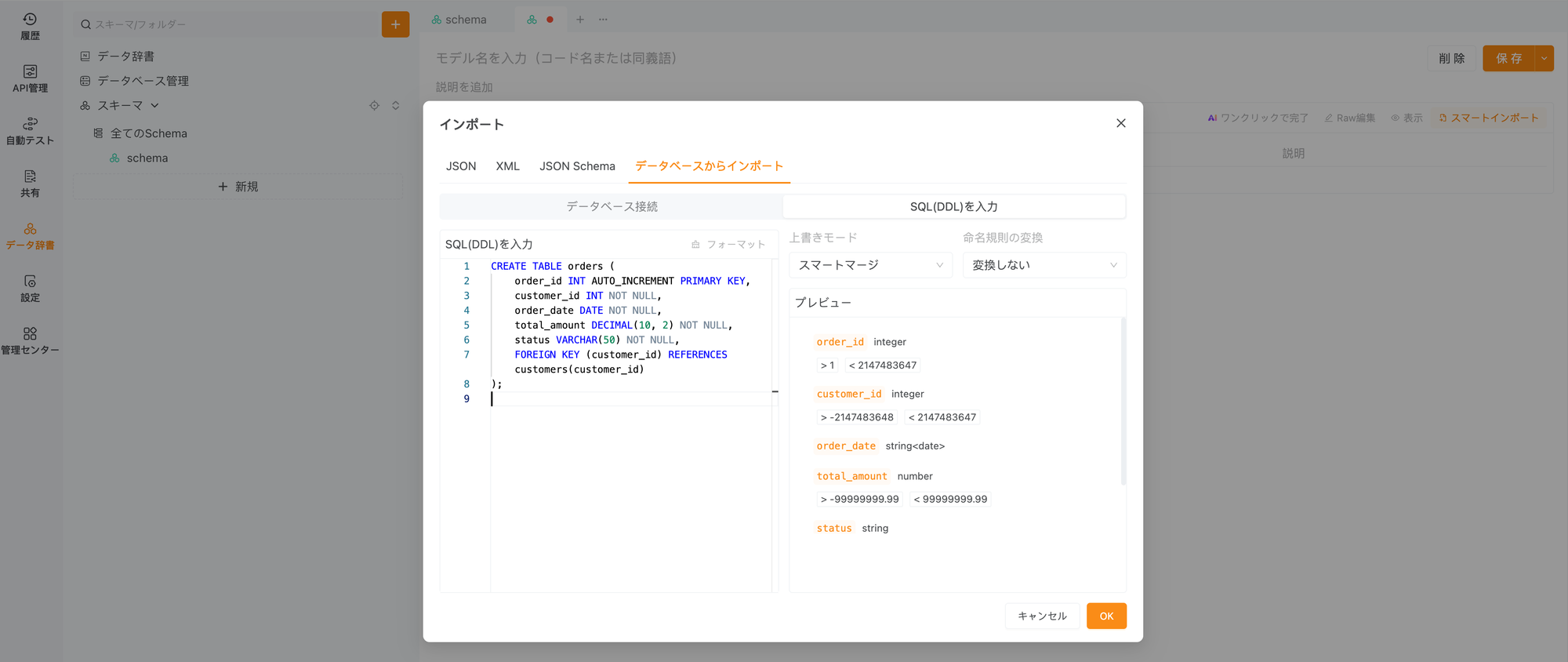1568x662 pixels.
Task: Select データベースからインポート tab
Action: coord(709,166)
